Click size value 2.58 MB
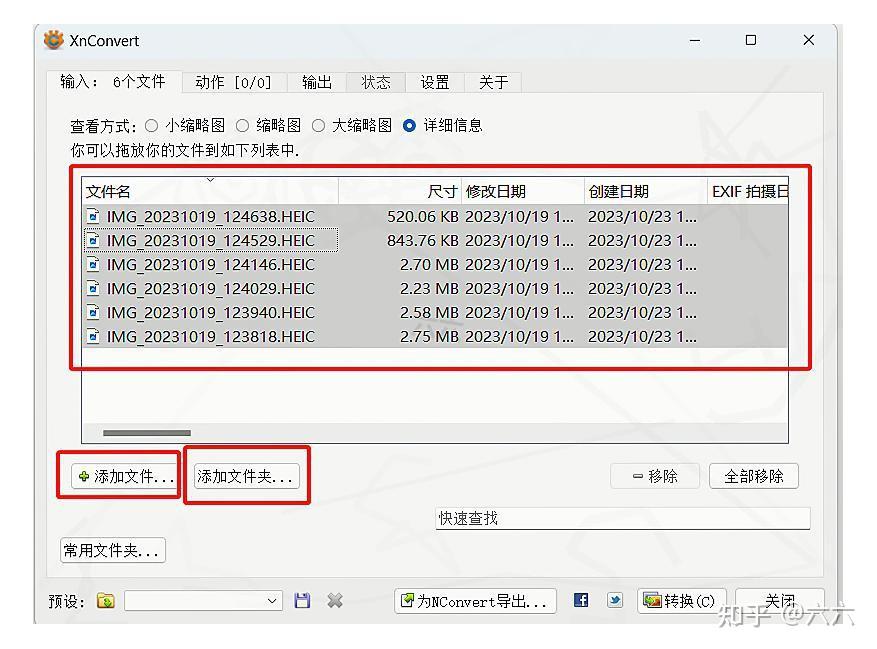The height and width of the screenshot is (649, 877). pyautogui.click(x=429, y=312)
